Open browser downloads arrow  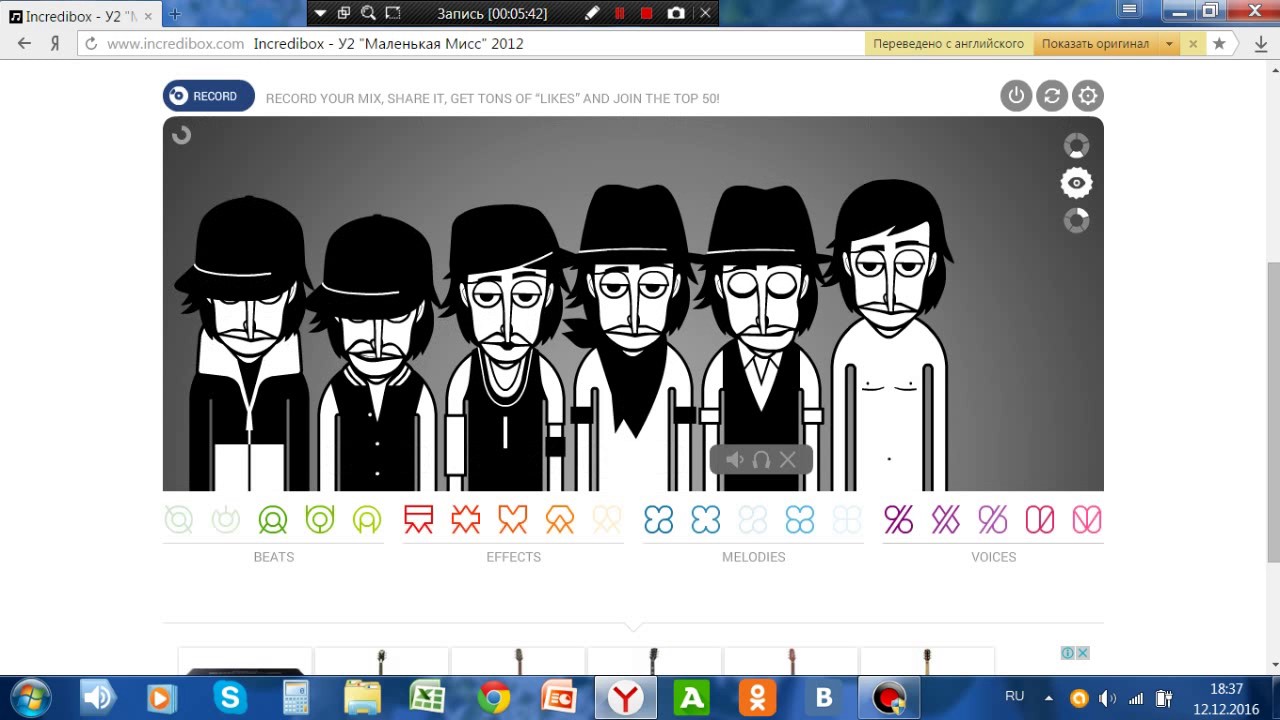(x=1261, y=44)
